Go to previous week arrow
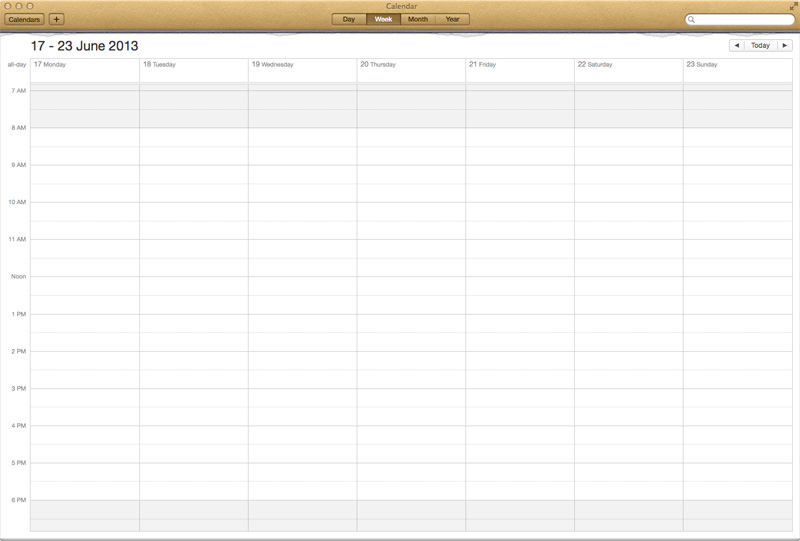 click(737, 45)
